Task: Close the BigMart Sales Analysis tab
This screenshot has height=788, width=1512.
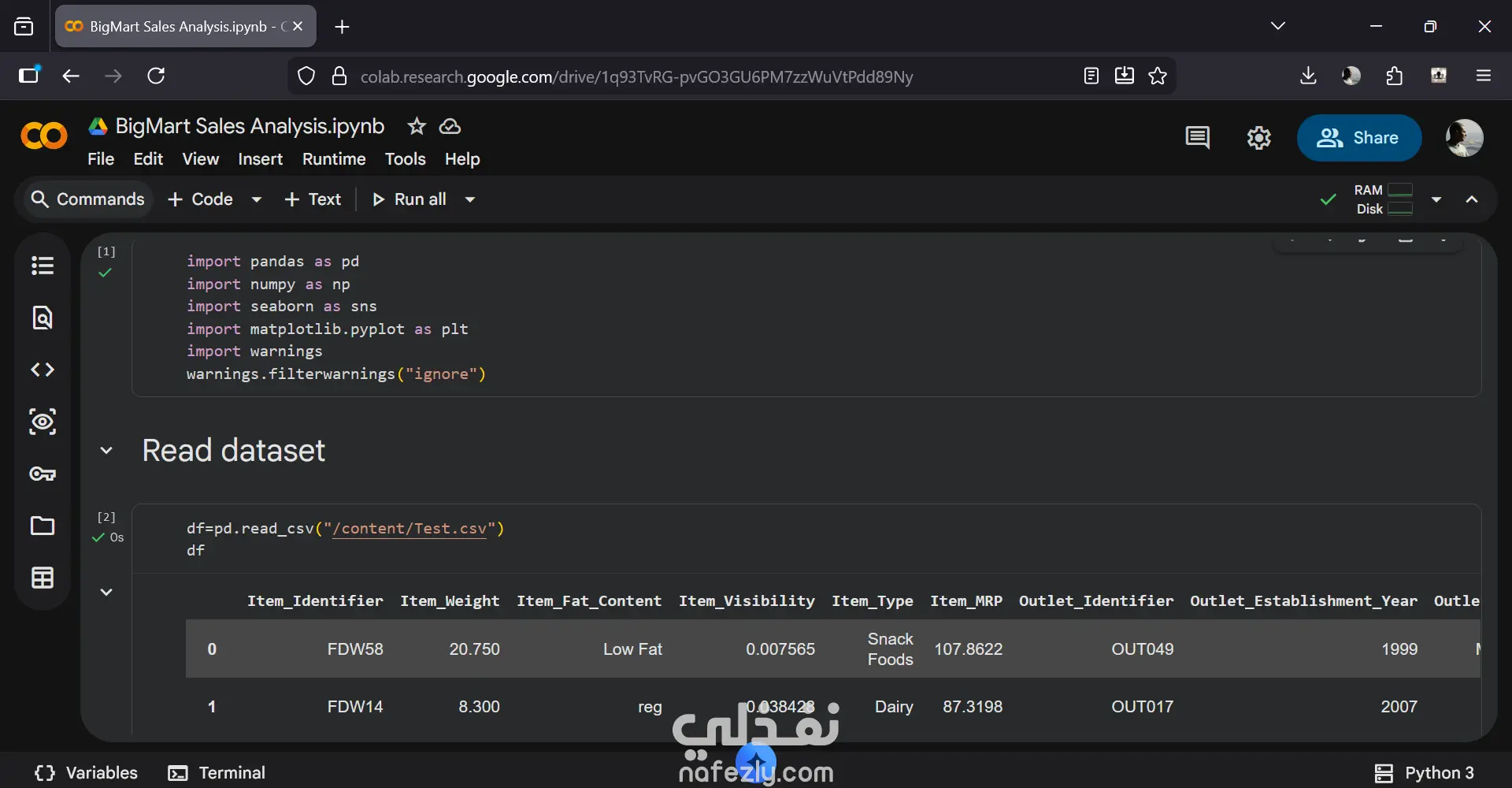Action: tap(298, 26)
